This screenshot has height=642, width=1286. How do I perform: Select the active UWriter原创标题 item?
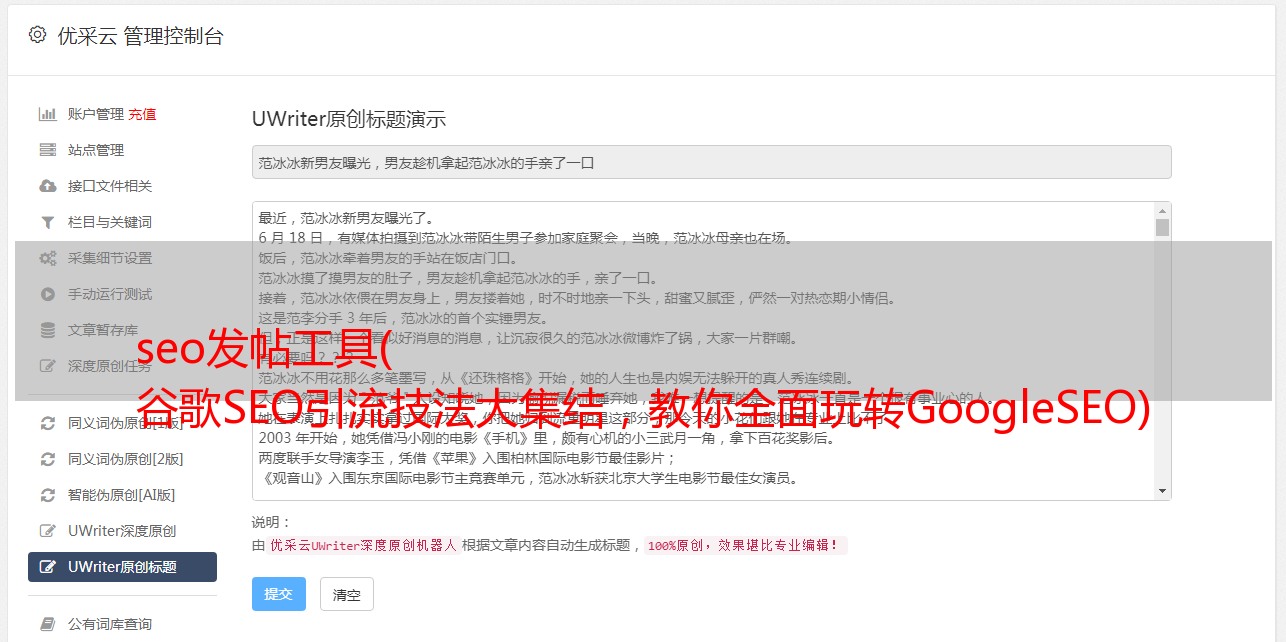122,567
